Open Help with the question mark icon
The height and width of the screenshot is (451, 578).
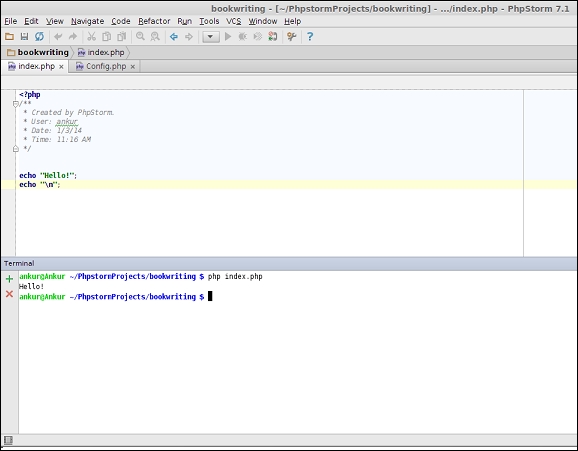(310, 36)
